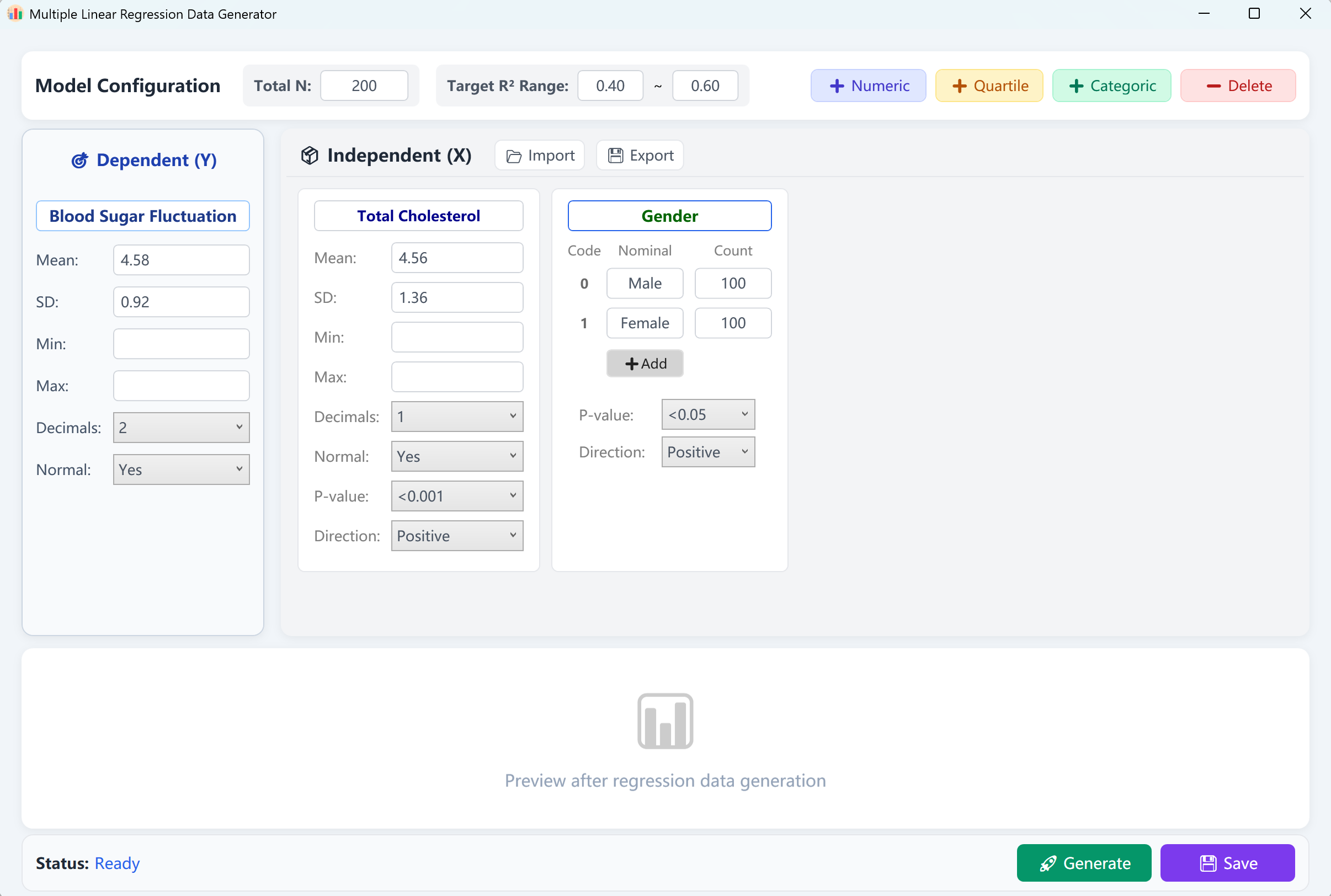The width and height of the screenshot is (1331, 896).
Task: Open the Import dialog
Action: pos(540,156)
